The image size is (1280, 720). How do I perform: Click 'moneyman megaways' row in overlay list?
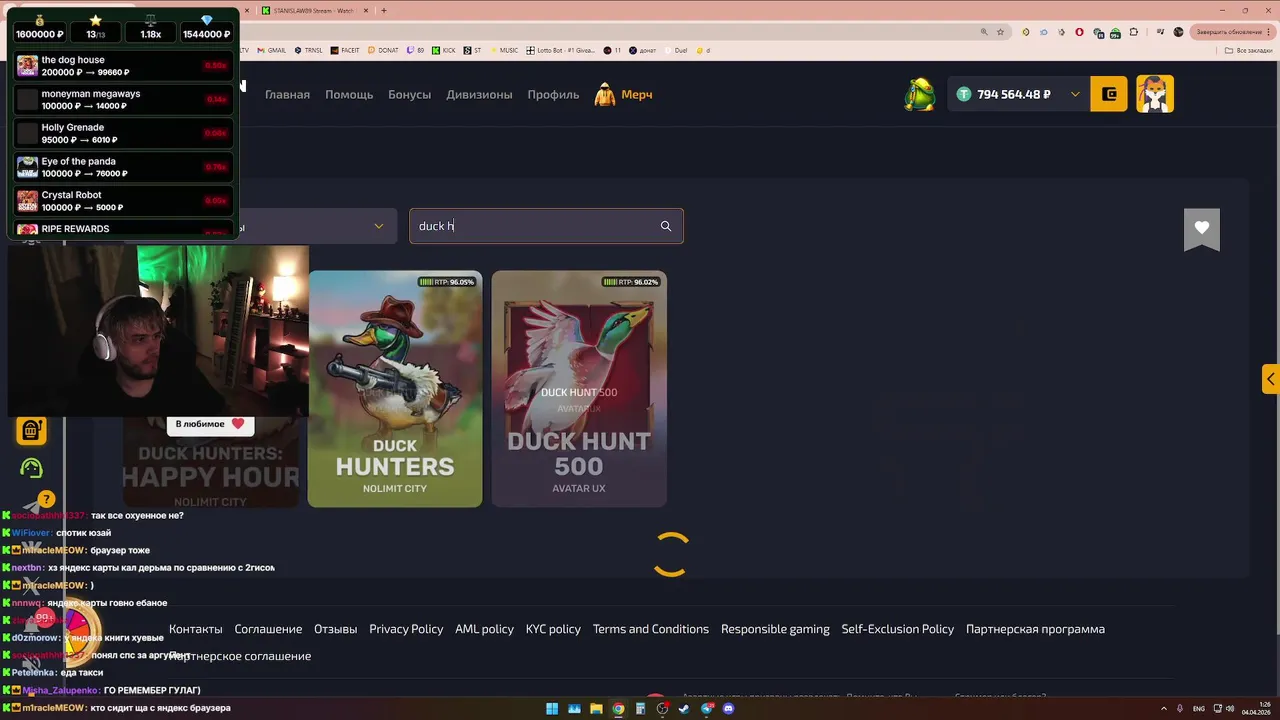[x=123, y=100]
